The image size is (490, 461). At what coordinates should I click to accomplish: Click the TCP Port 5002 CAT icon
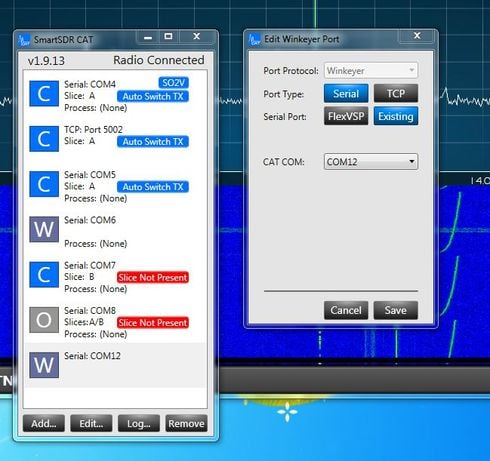44,139
